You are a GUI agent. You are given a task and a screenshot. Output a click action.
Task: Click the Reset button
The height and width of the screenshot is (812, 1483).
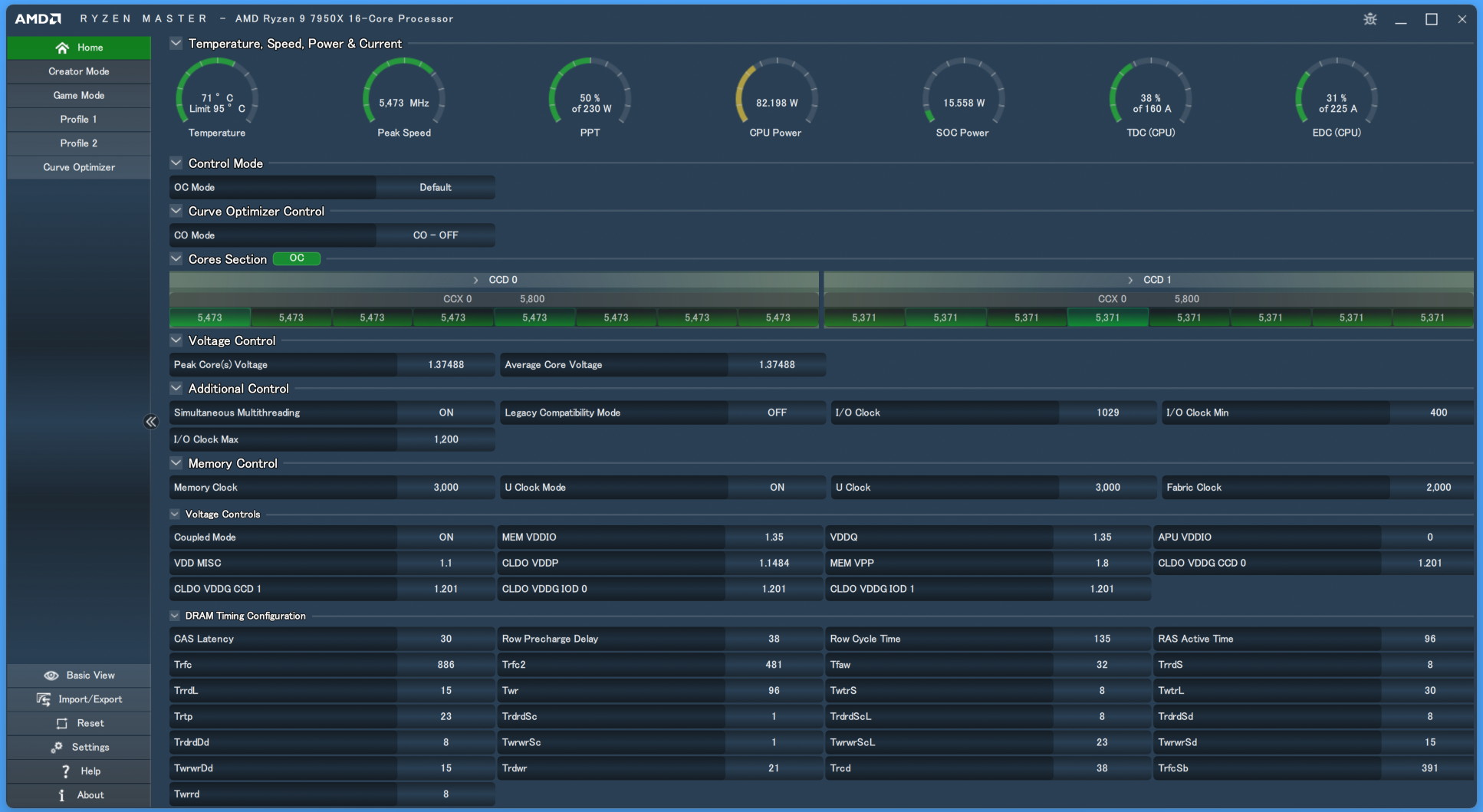(79, 723)
